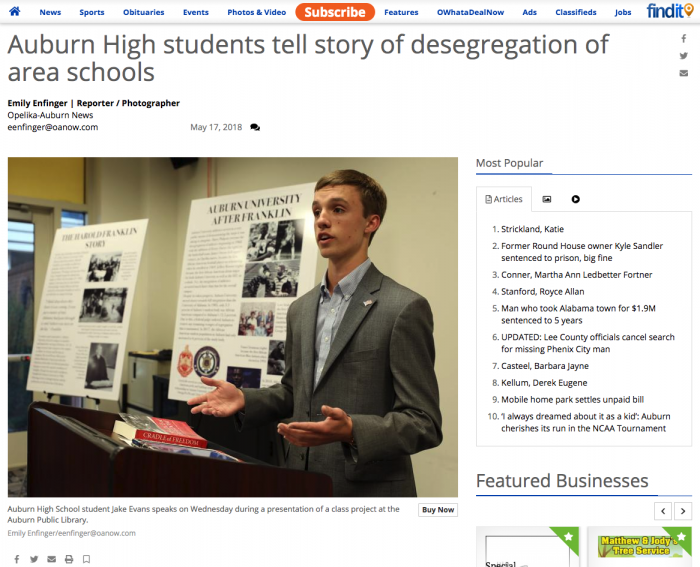This screenshot has height=567, width=700.
Task: Open 'Strickland, Katie' popular article
Action: (532, 229)
